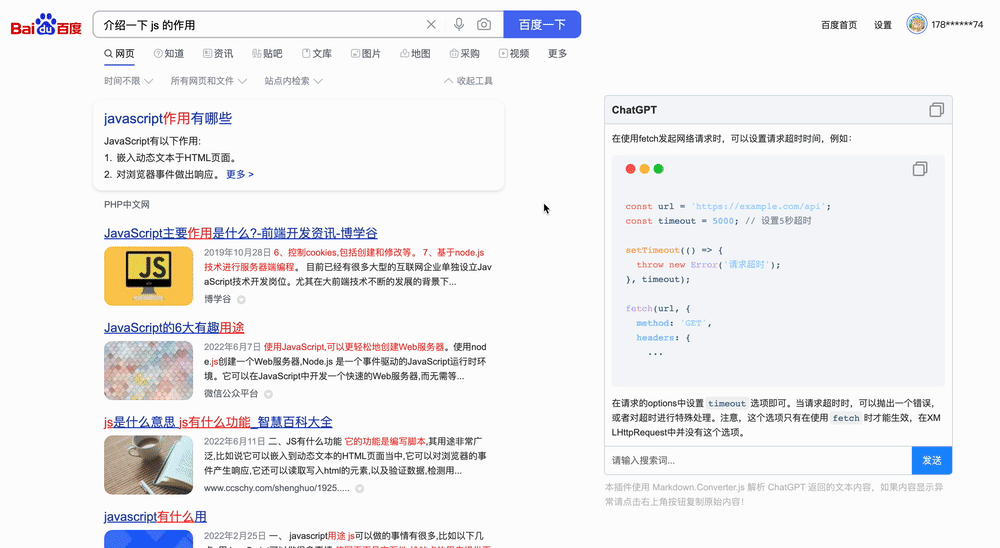Copy the ChatGPT panel raw content icon
The height and width of the screenshot is (548, 1000).
pos(936,110)
